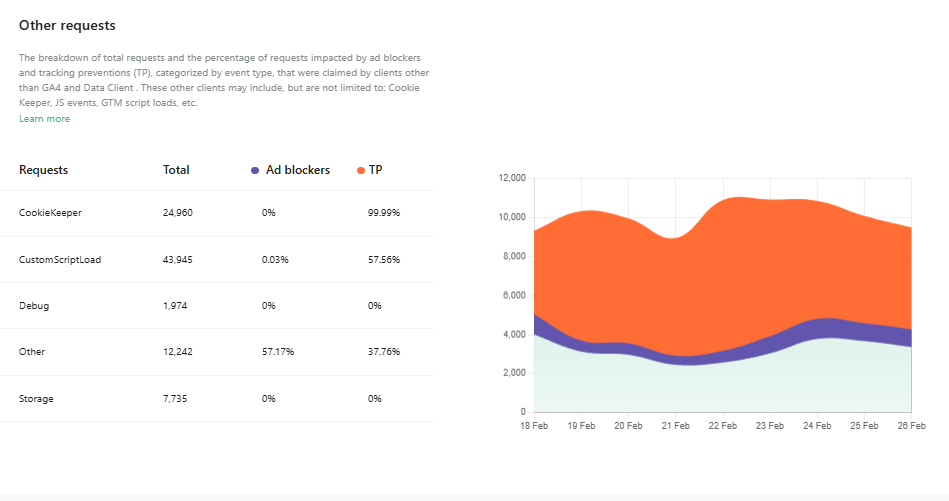Click the 22 Feb x-axis label
Image resolution: width=949 pixels, height=501 pixels.
click(722, 426)
